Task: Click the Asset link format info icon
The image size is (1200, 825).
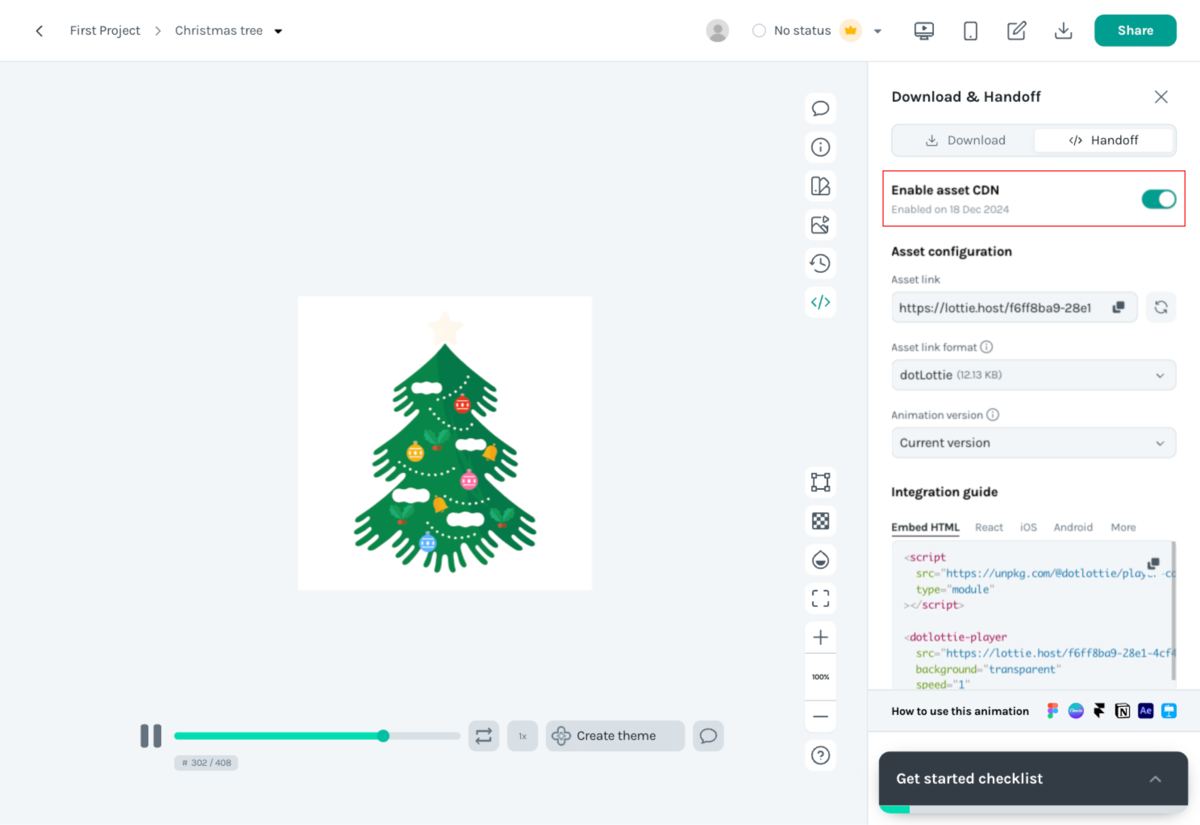Action: [986, 347]
